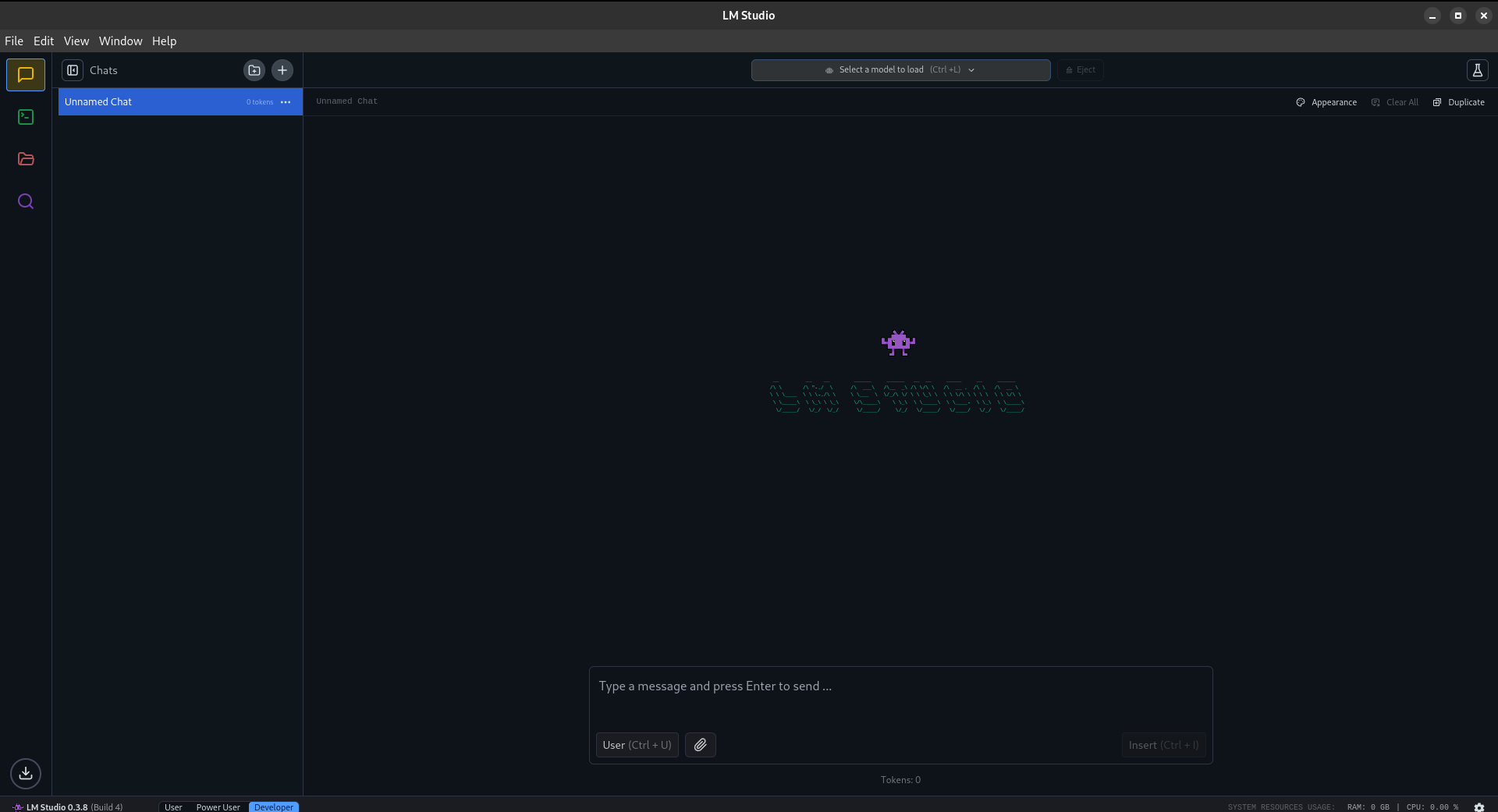Open Unnamed Chat options ellipsis menu
Screen dimensions: 1498x812
coord(286,102)
